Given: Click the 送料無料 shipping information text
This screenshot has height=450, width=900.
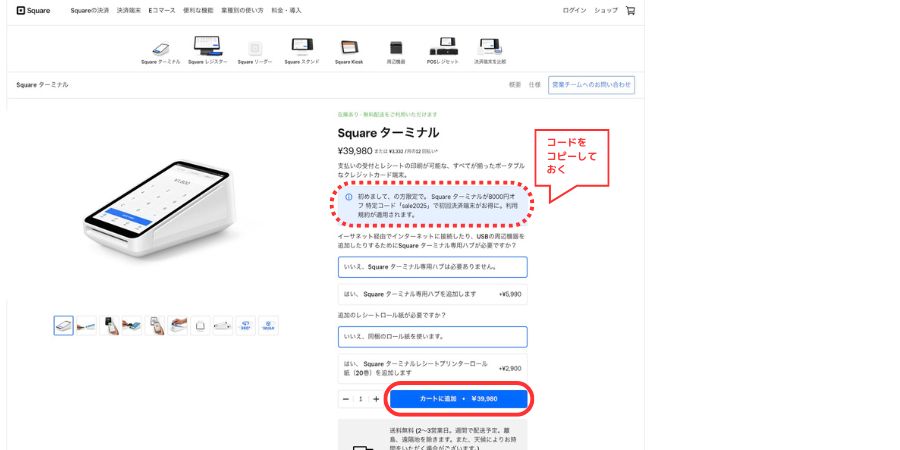Looking at the screenshot, I should pyautogui.click(x=451, y=439).
